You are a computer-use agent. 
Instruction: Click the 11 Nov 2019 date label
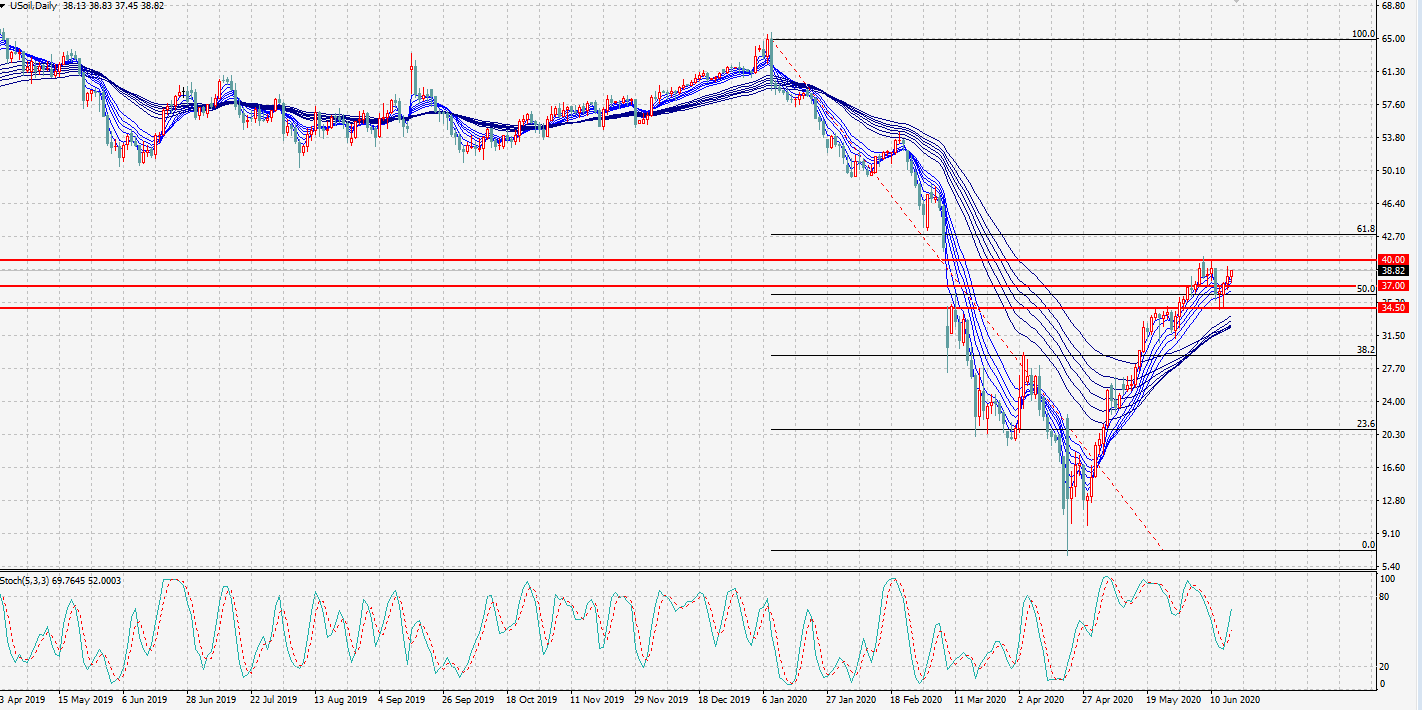(x=598, y=700)
